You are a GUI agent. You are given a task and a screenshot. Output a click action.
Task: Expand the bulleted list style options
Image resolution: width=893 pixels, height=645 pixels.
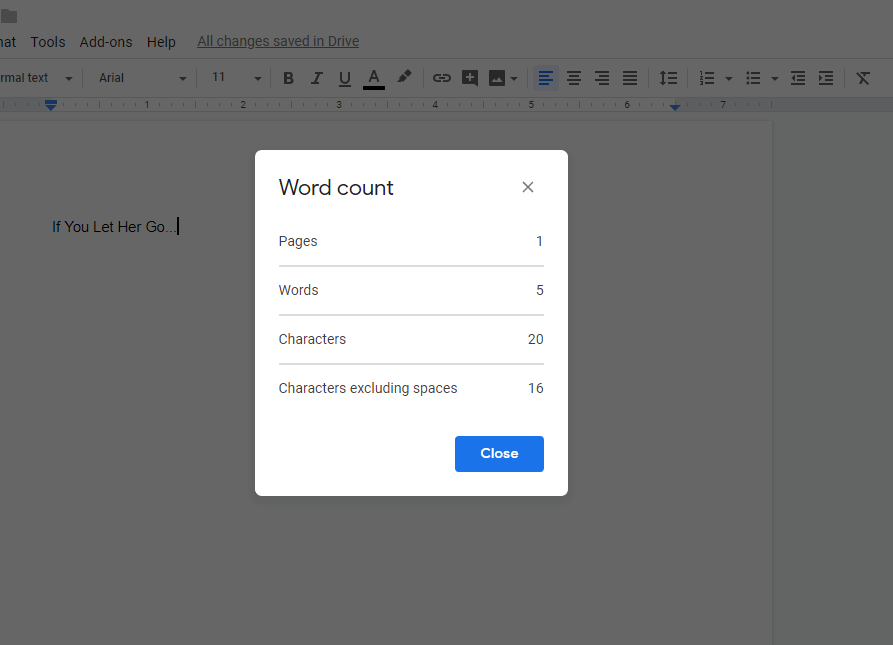(x=774, y=78)
